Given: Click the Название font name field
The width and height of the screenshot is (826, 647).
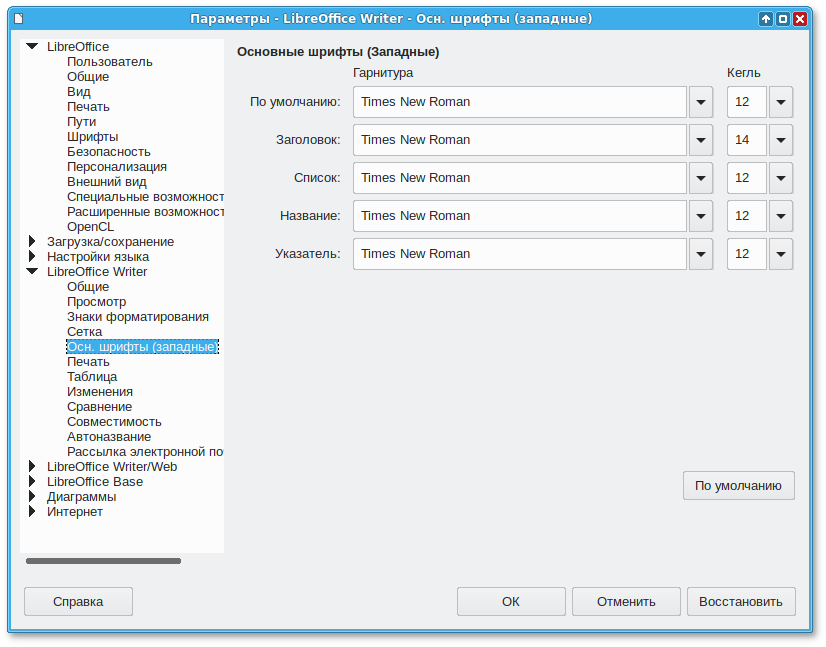Looking at the screenshot, I should (x=520, y=216).
